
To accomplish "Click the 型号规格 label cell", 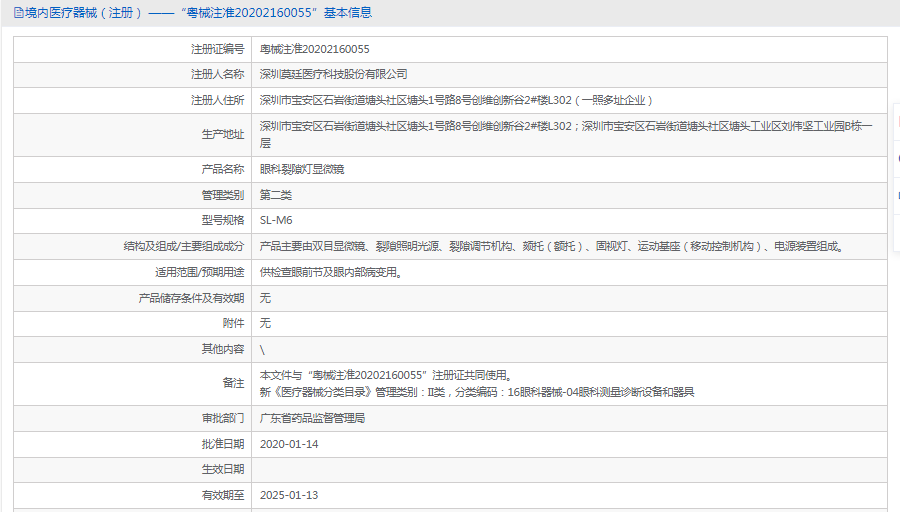I will pyautogui.click(x=133, y=220).
